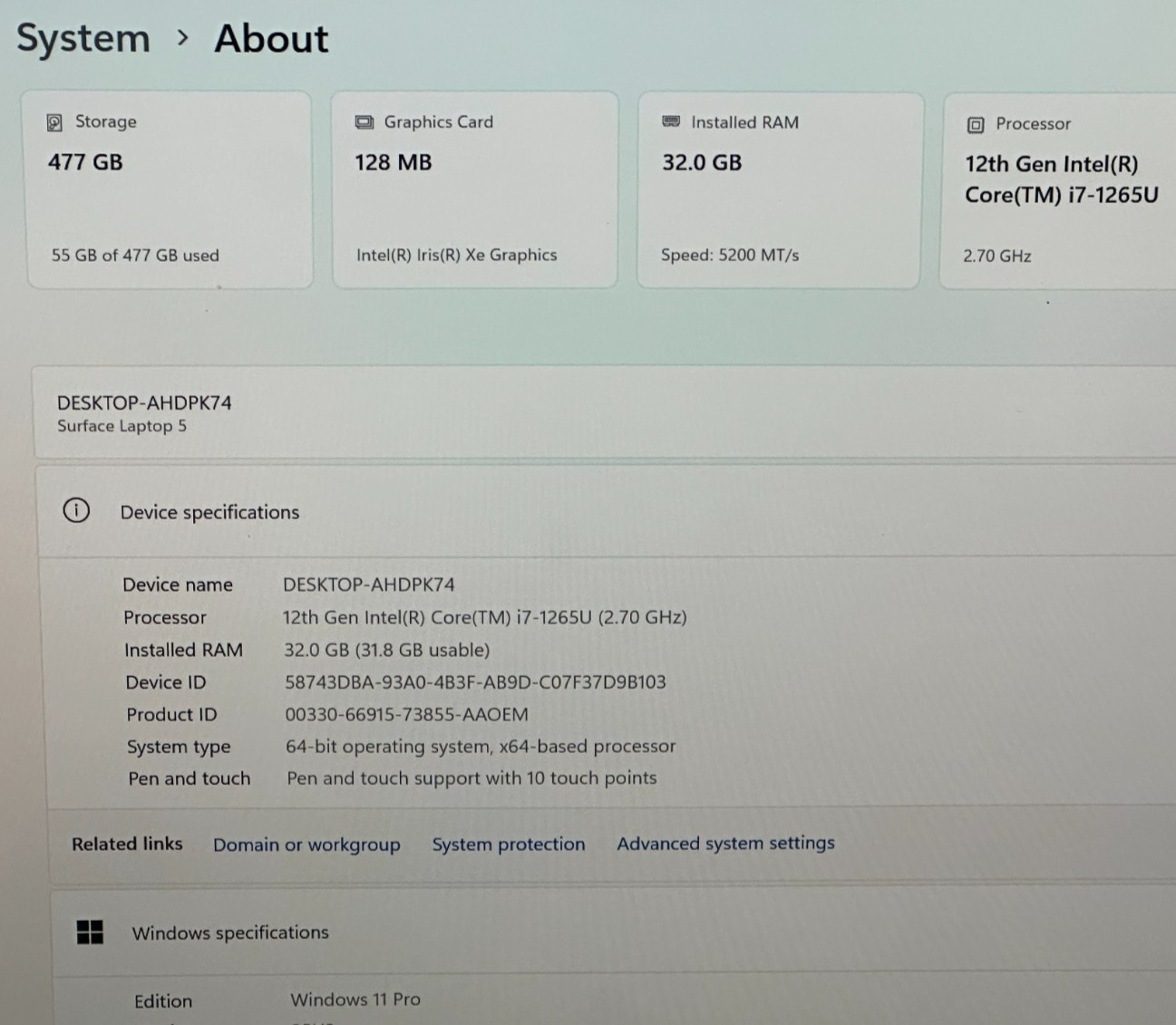Open System protection link
The height and width of the screenshot is (1025, 1176).
click(509, 844)
